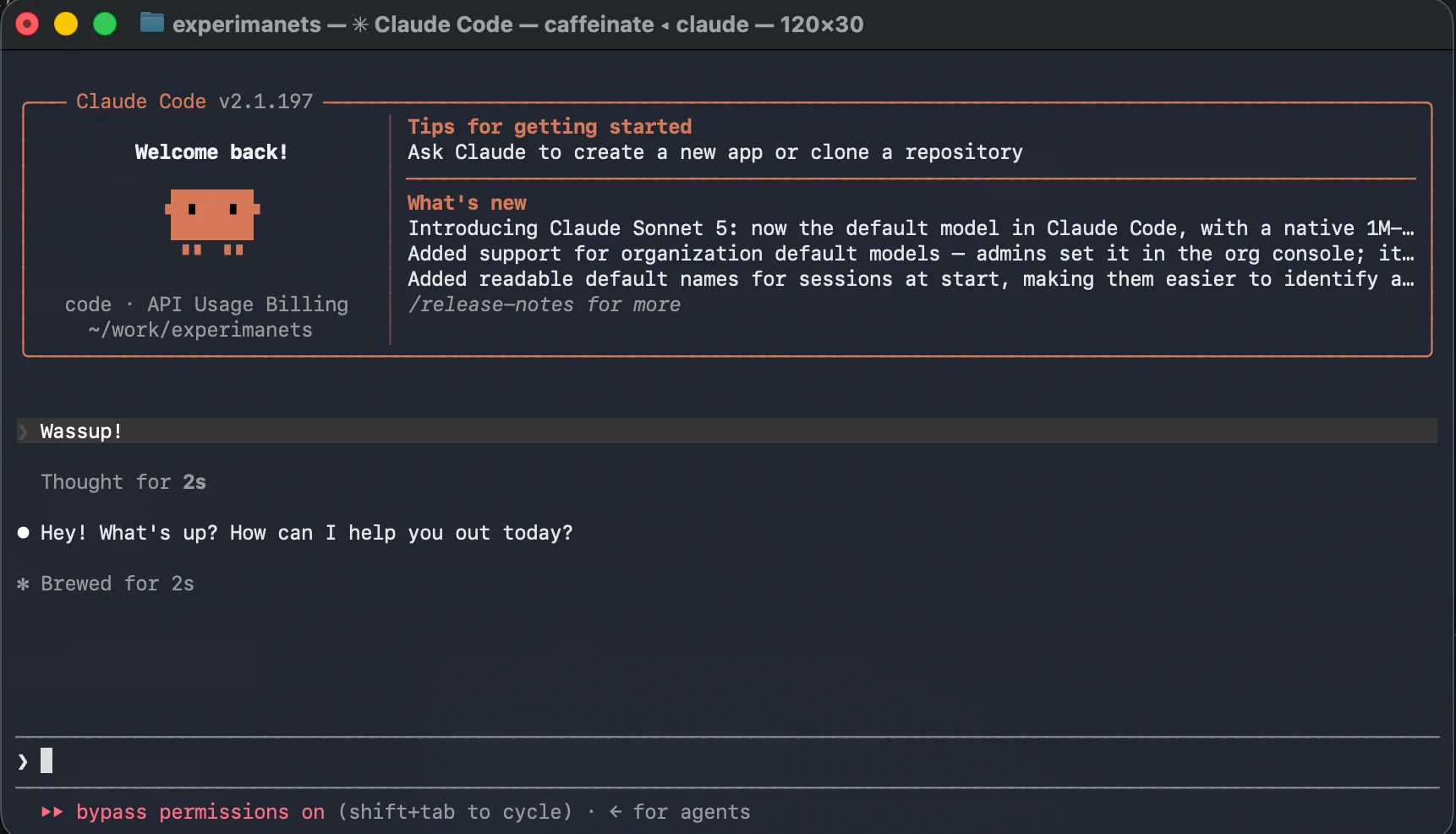1456x834 pixels.
Task: Click the window title 'experimanets — Claude Code'
Action: pos(517,24)
